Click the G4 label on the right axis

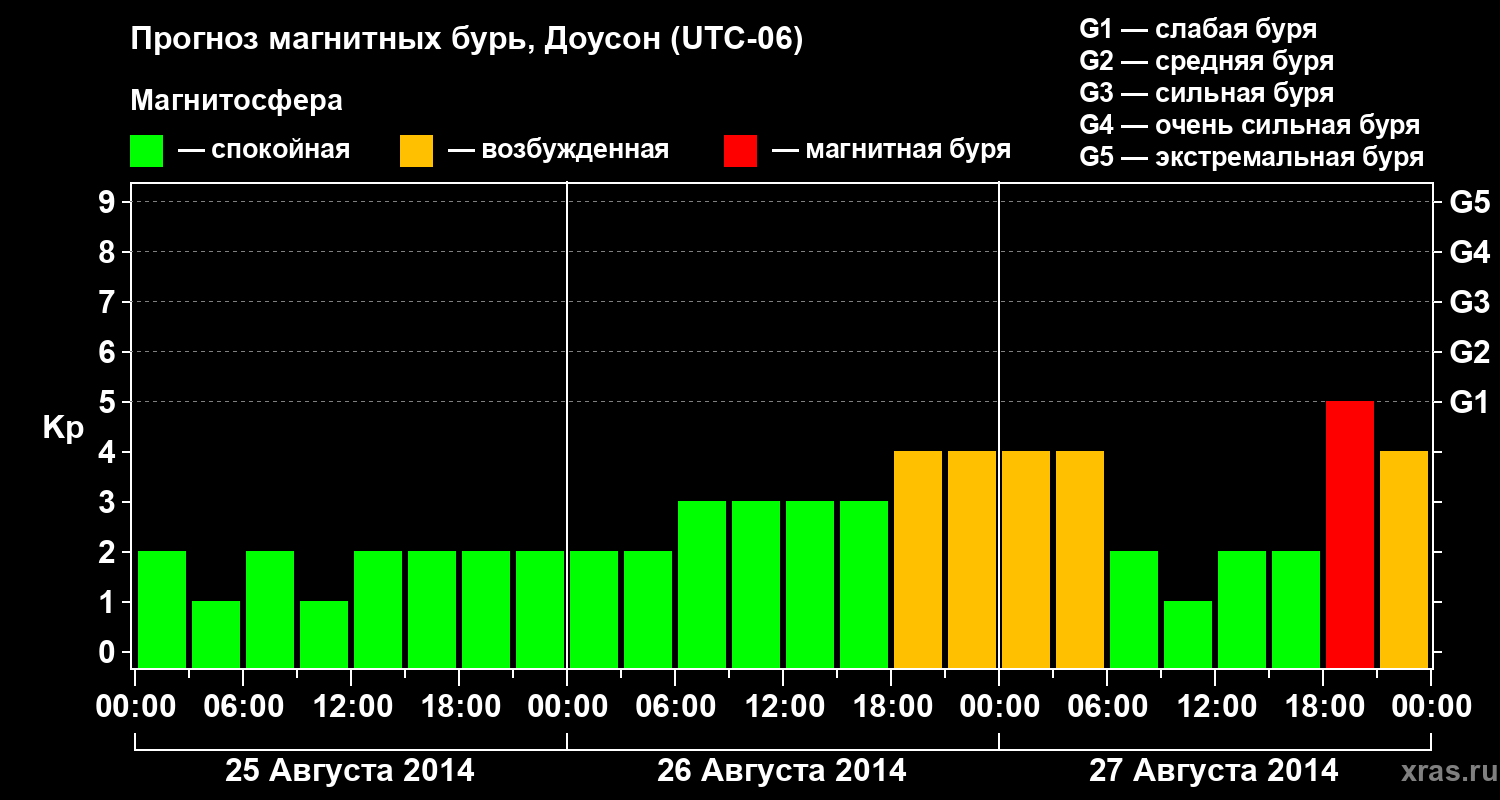click(x=1470, y=252)
